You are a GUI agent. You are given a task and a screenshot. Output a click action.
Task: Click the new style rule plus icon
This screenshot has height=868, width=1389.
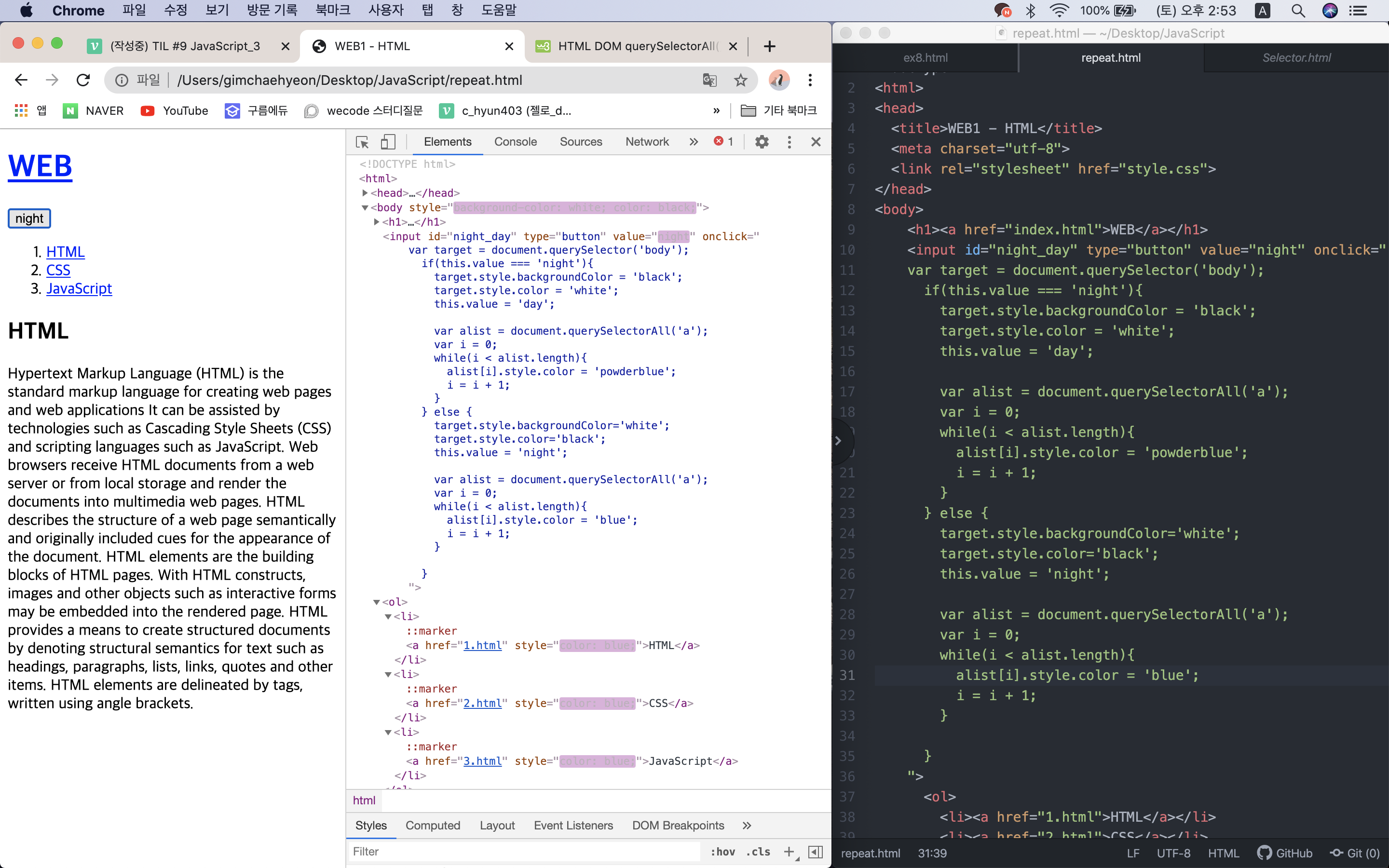click(790, 852)
